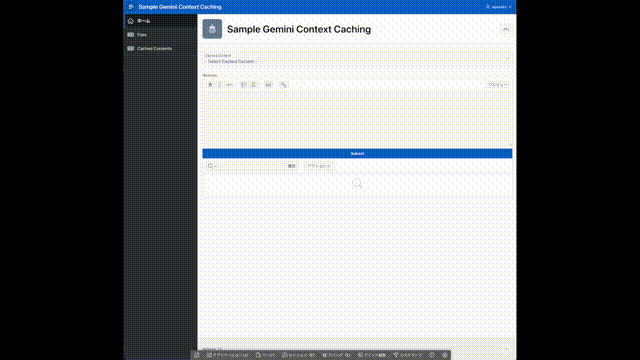Screen dimensions: 640x360
Task: Open the apexdev user menu
Action: [498, 7]
